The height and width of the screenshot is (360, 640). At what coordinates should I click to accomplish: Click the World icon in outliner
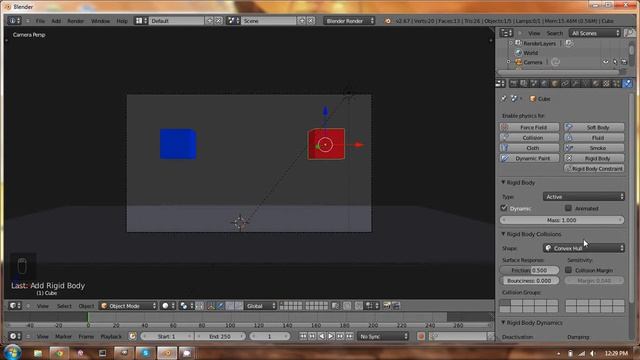click(518, 53)
